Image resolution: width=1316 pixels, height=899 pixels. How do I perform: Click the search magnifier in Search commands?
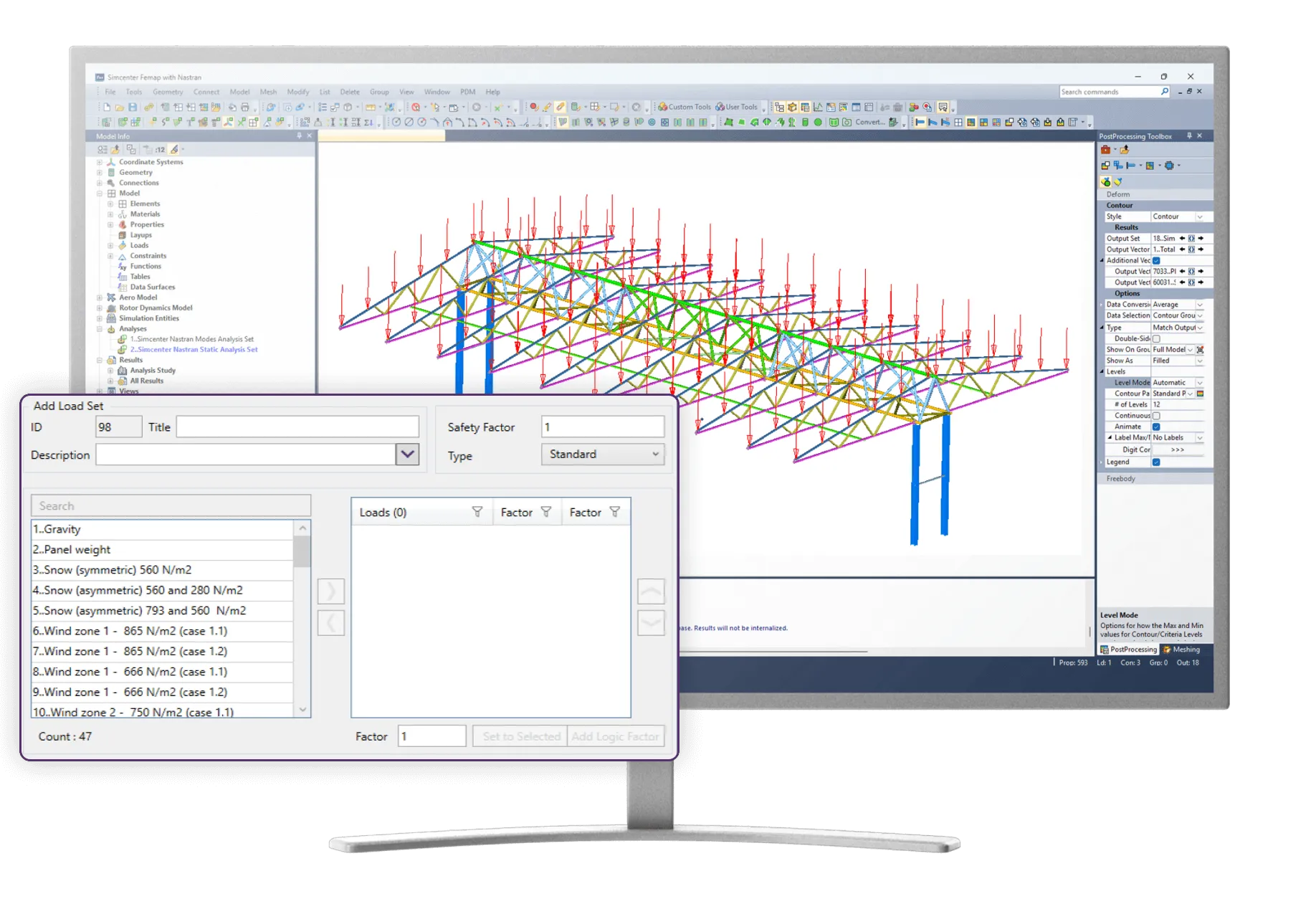[1164, 92]
